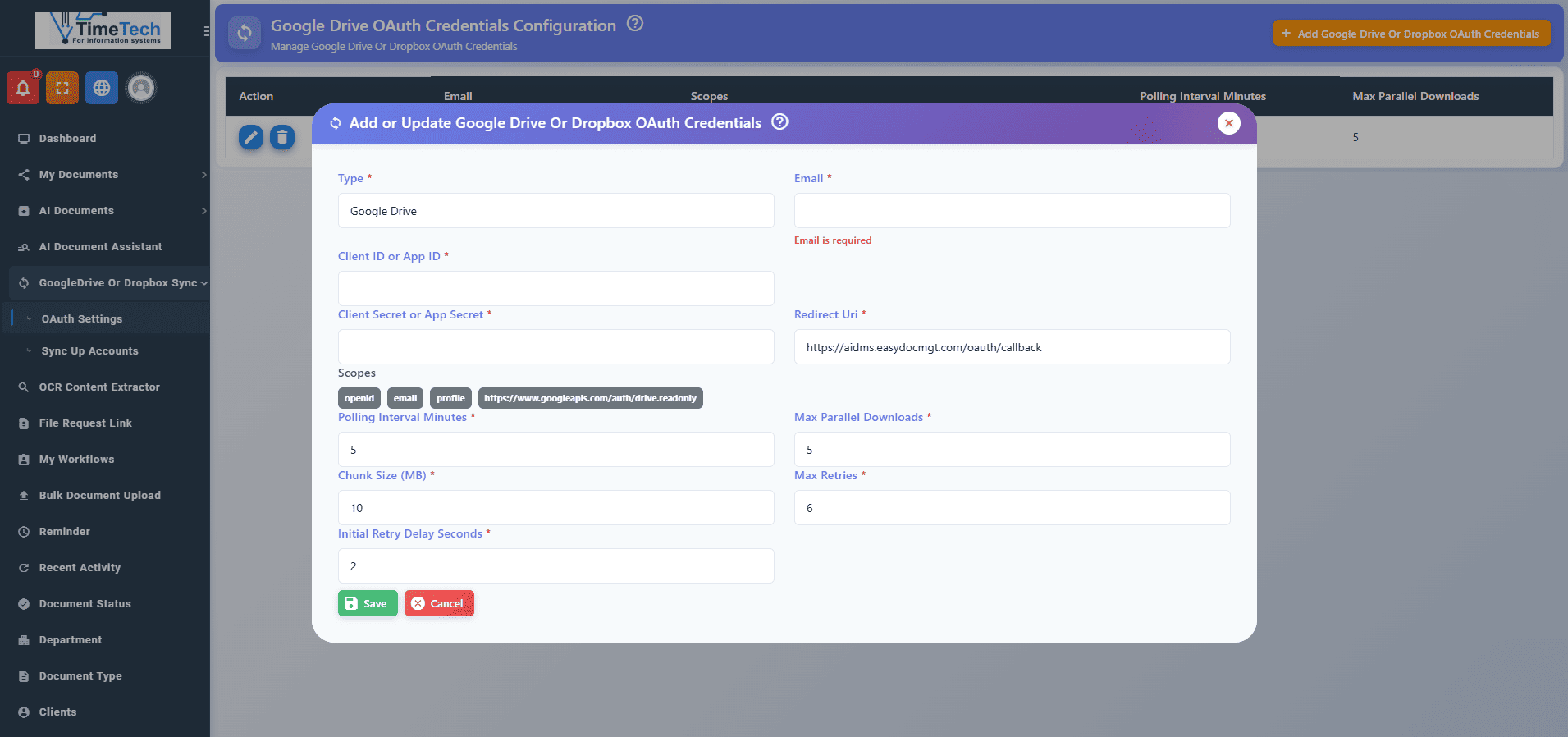Click the sync icon in page header
Viewport: 1568px width, 737px height.
[245, 34]
